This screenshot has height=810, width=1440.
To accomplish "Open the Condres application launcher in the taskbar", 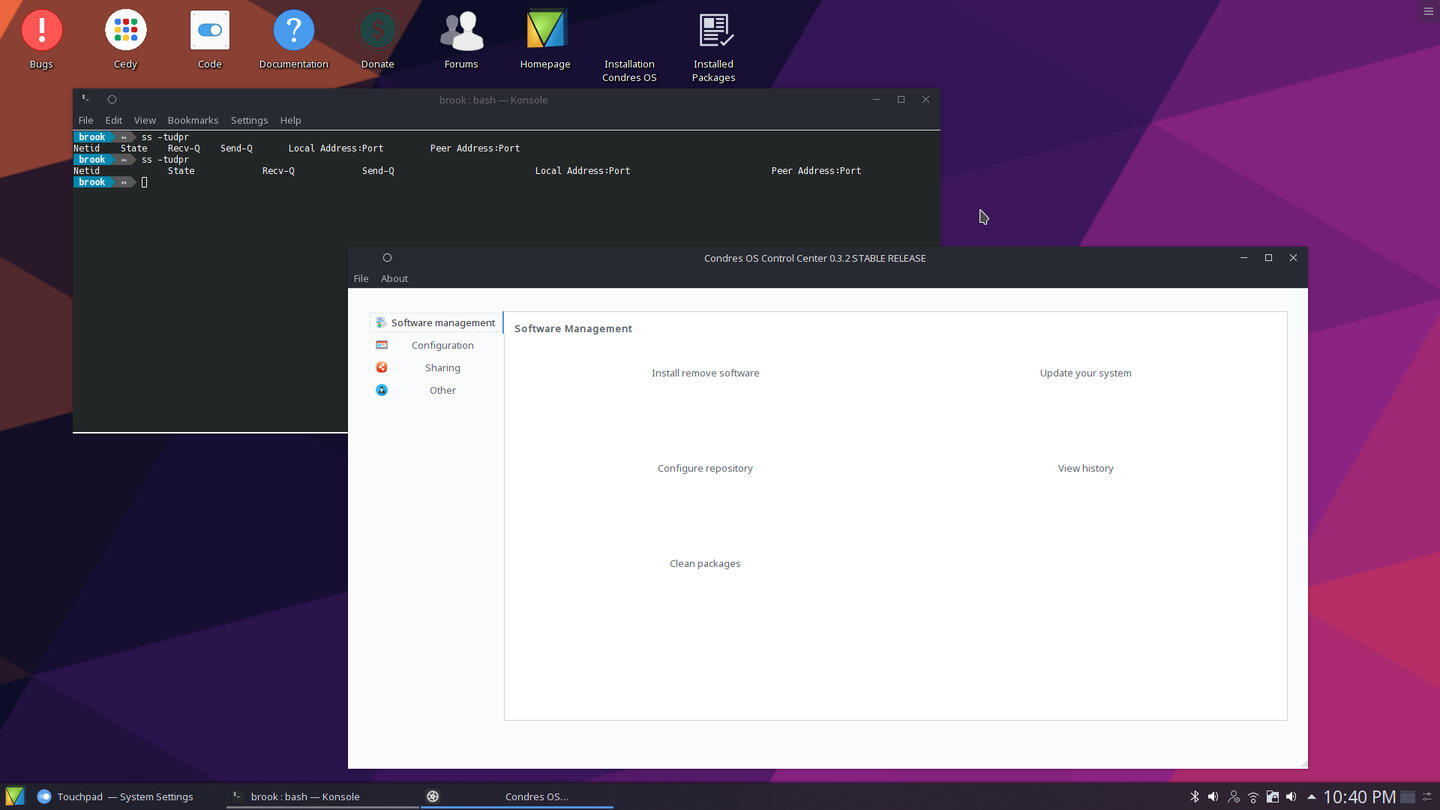I will [x=14, y=796].
